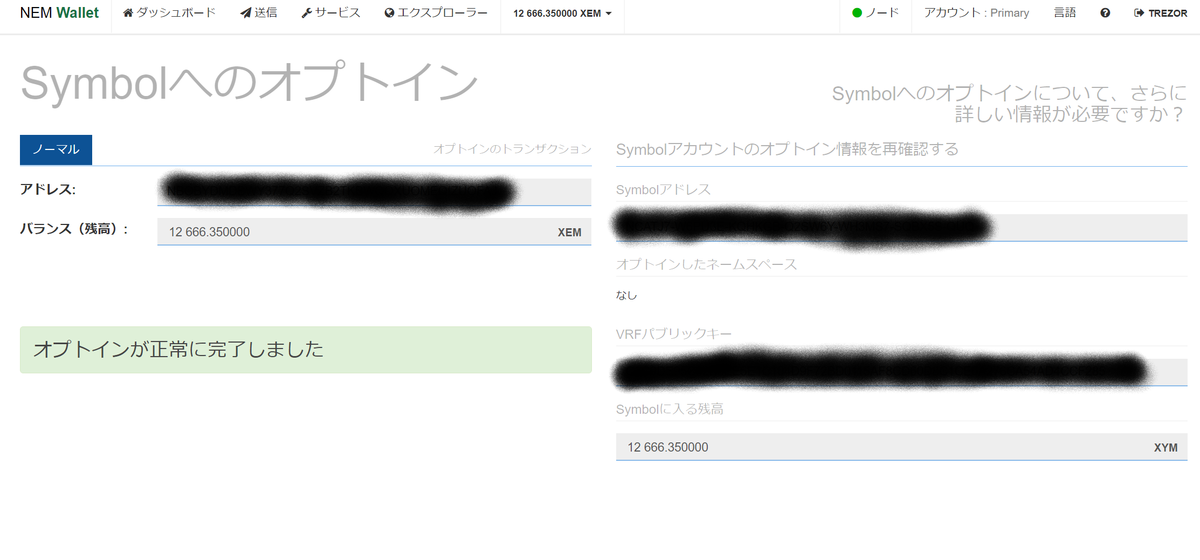
Task: Click the NEM Wallet logo
Action: point(59,13)
